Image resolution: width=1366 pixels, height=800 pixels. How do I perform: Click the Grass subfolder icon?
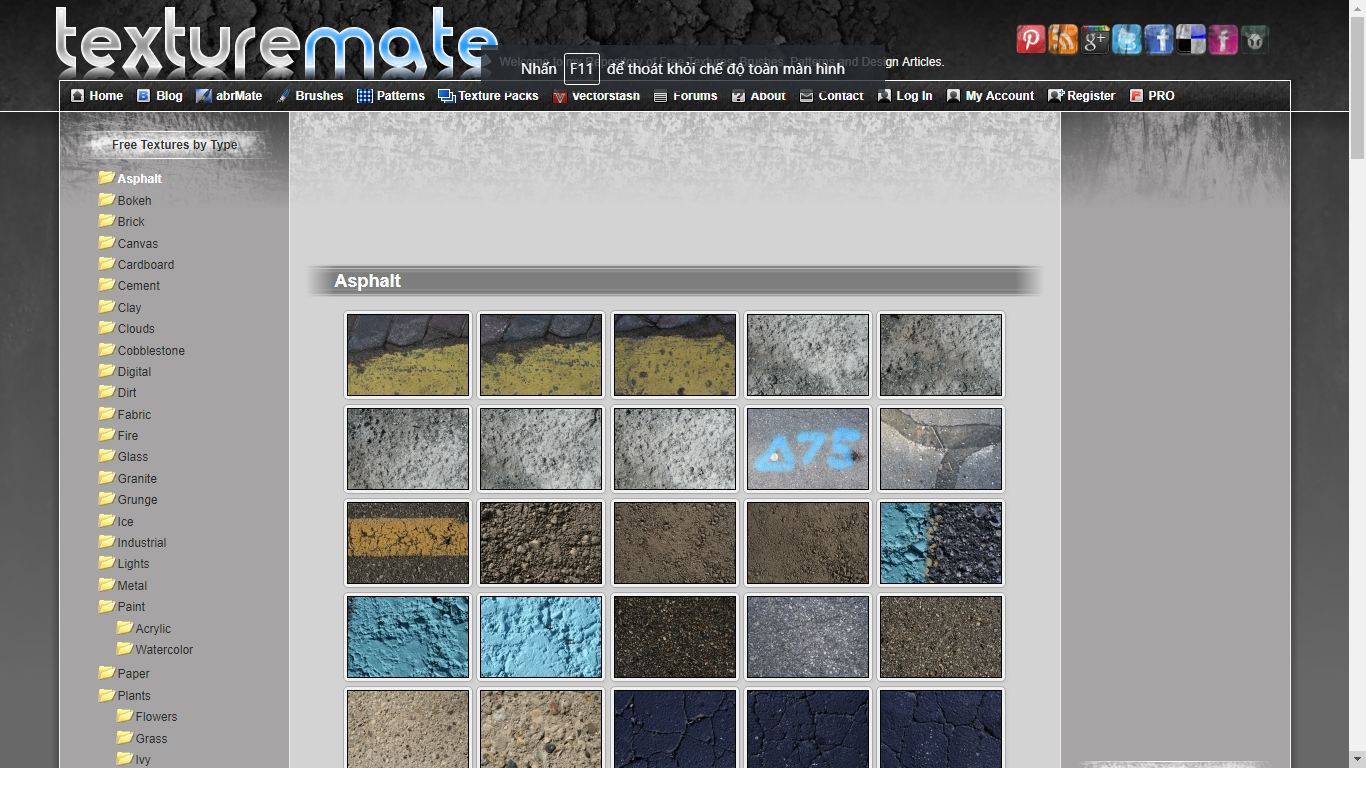click(125, 737)
